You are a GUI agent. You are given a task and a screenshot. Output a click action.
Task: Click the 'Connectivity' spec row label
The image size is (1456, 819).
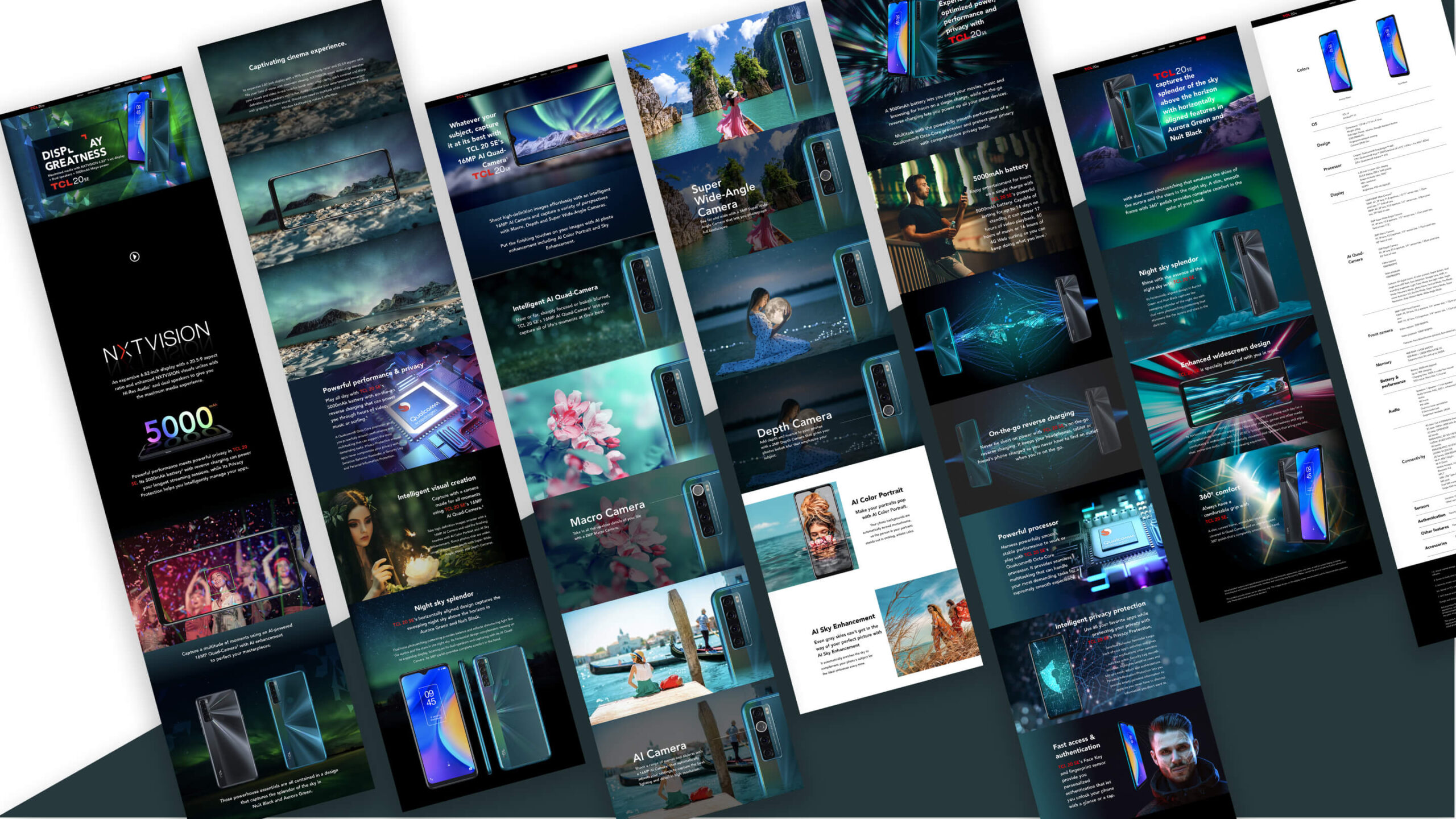click(x=1413, y=459)
